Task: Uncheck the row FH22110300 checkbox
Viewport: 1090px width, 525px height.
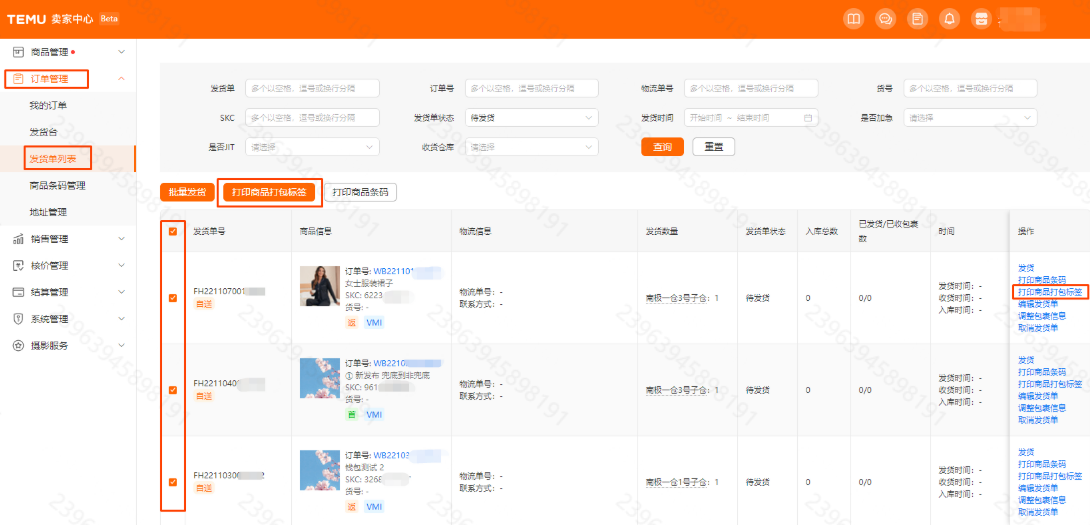Action: 173,482
